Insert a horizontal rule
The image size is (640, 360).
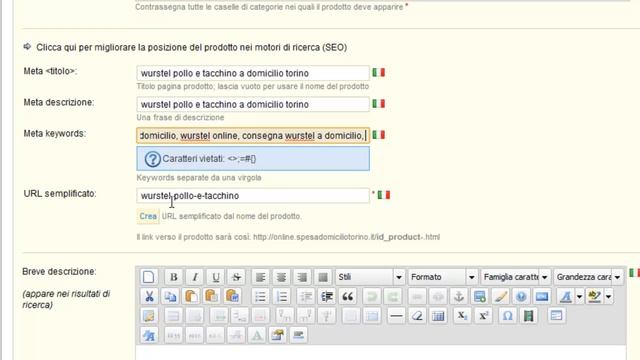click(x=396, y=316)
